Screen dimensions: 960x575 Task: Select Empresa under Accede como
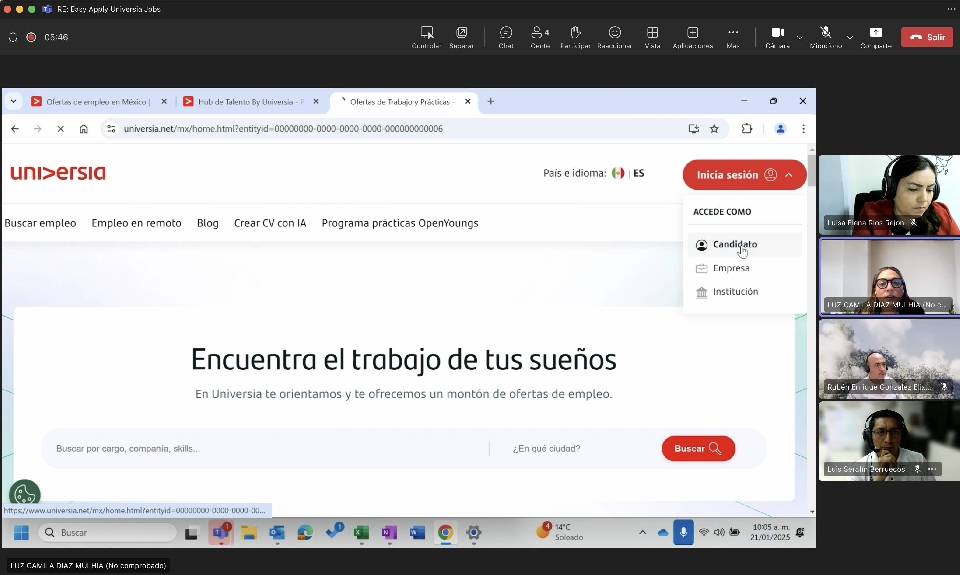[744, 268]
